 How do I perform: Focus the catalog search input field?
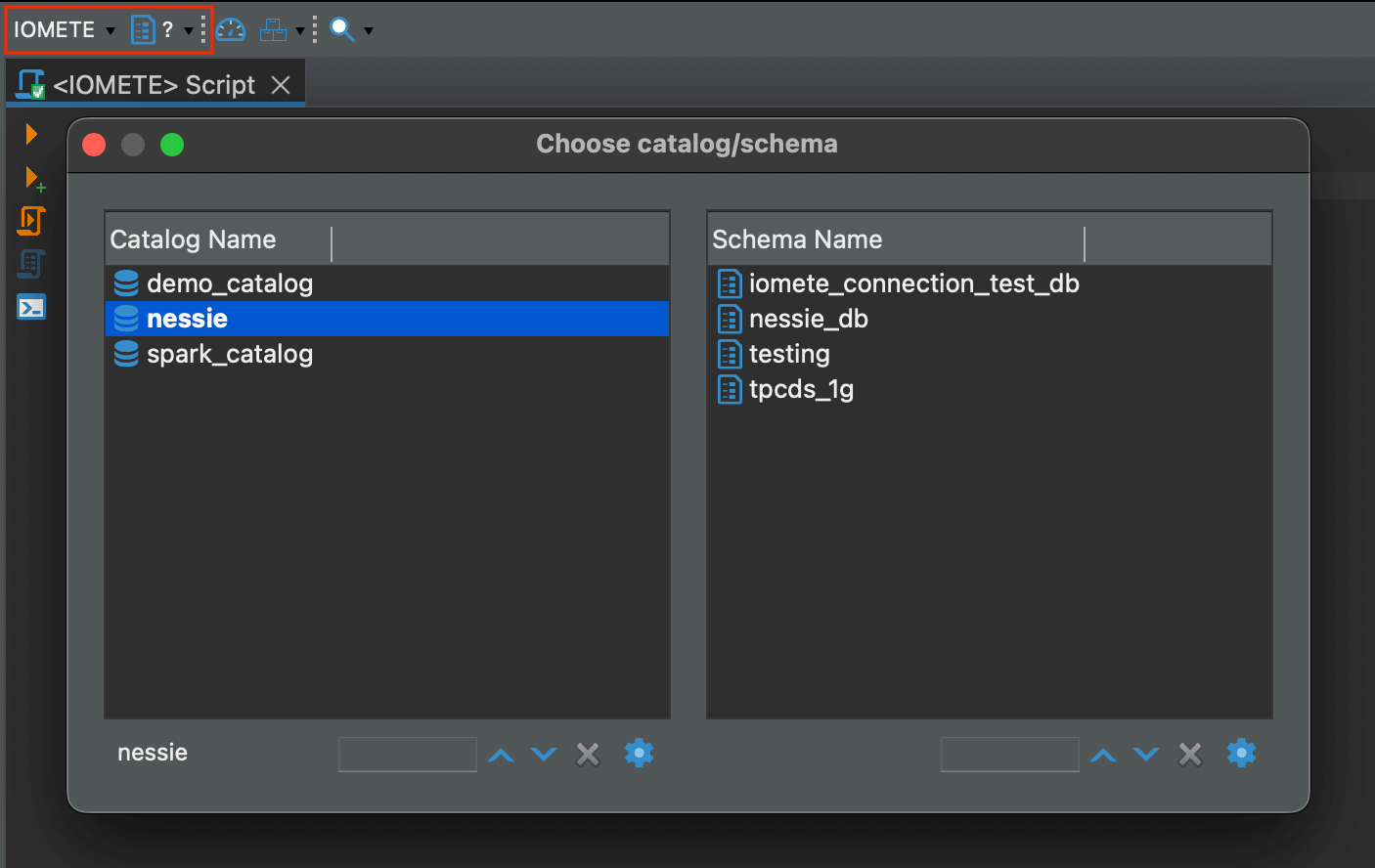(408, 755)
